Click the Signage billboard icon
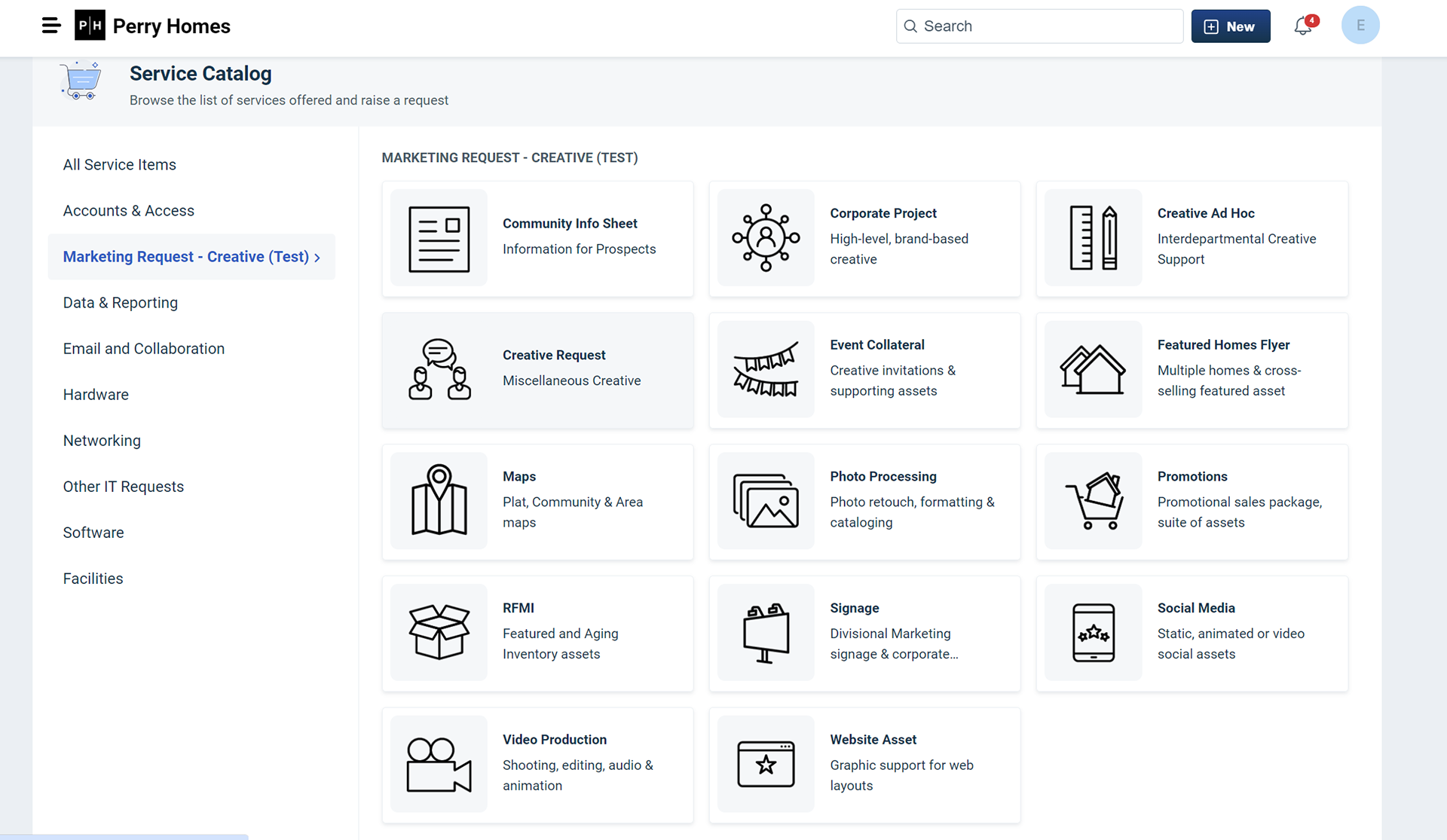 766,633
